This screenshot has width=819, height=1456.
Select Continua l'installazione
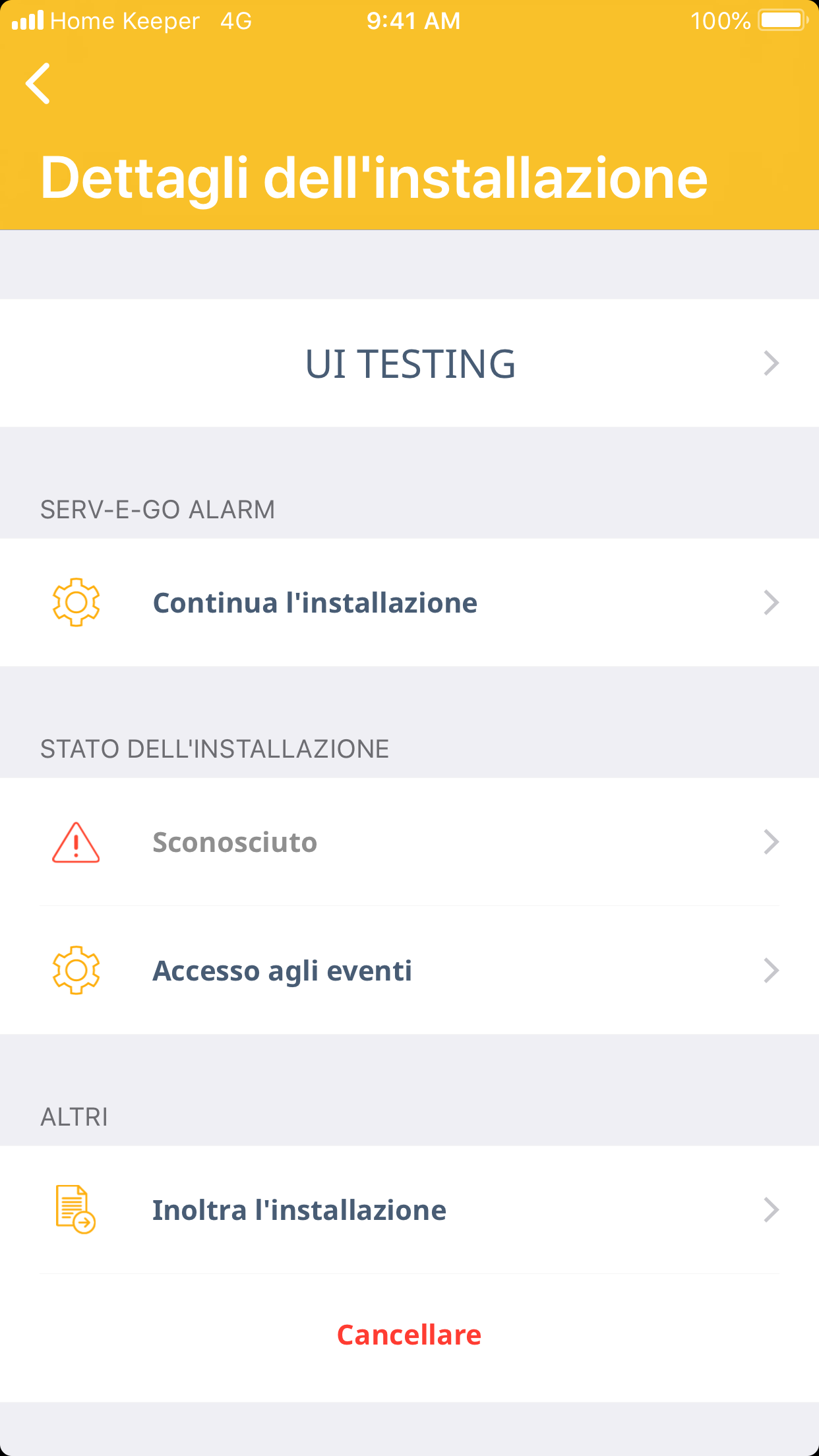pyautogui.click(x=315, y=603)
